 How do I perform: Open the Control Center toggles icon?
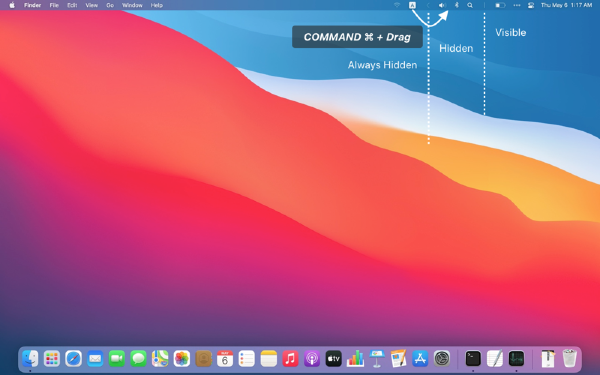point(531,5)
